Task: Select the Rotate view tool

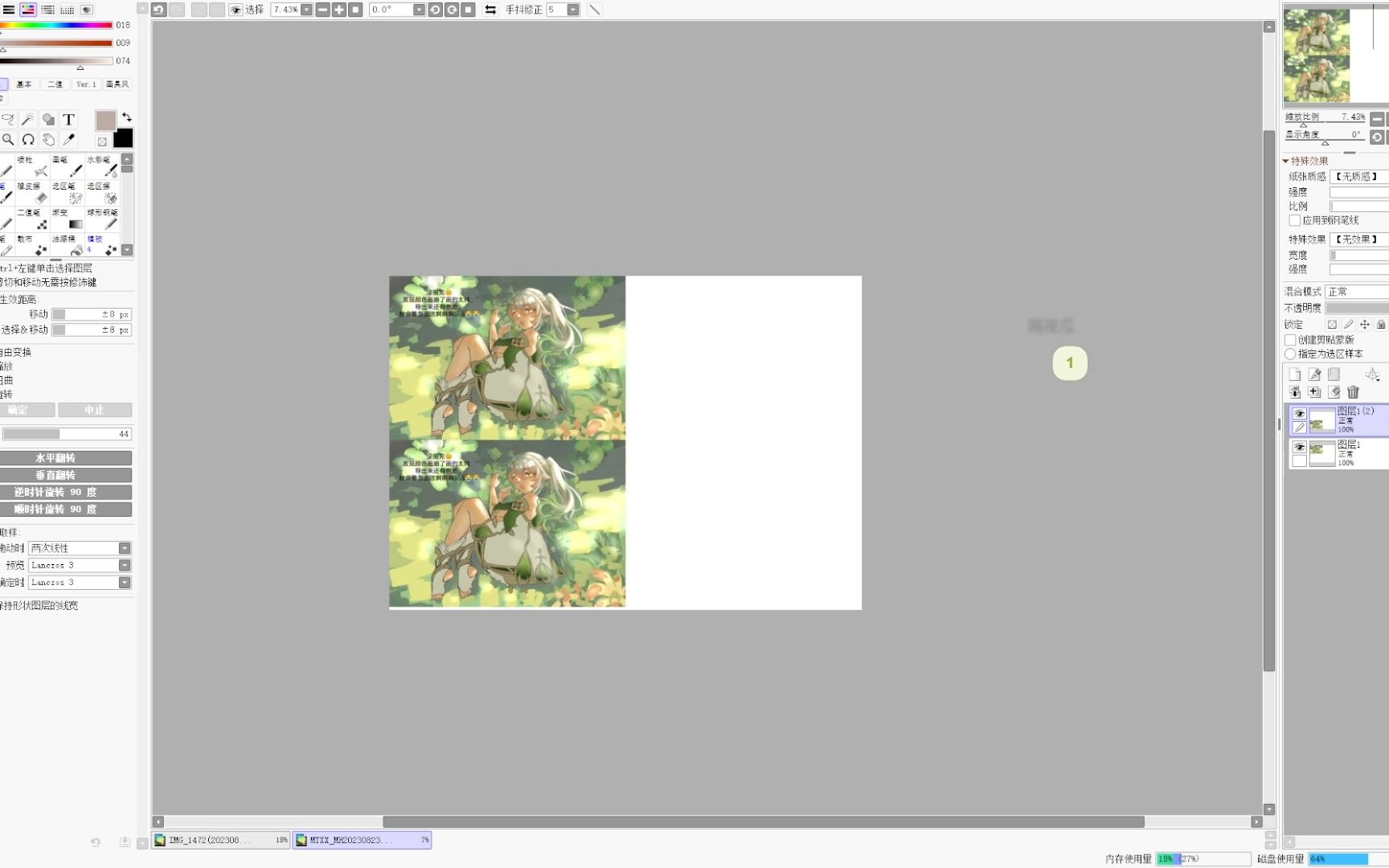Action: point(28,140)
